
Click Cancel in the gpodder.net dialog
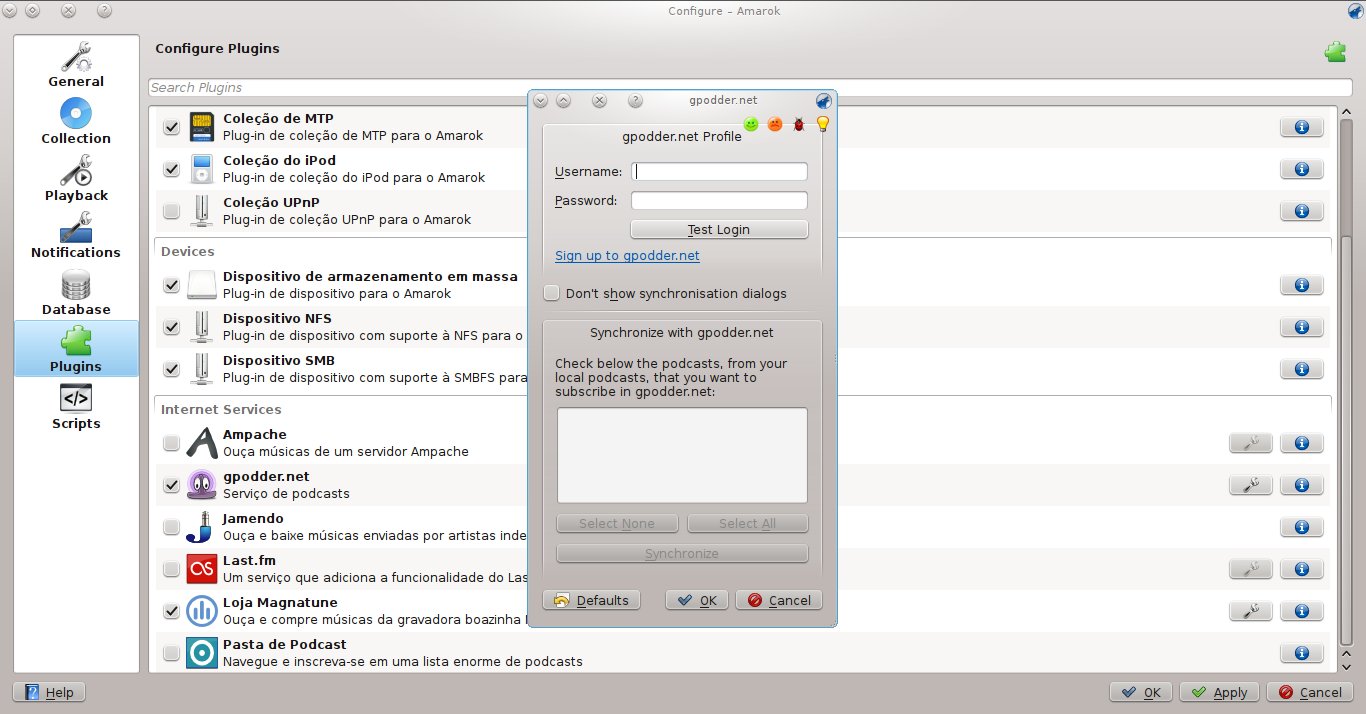tap(779, 600)
